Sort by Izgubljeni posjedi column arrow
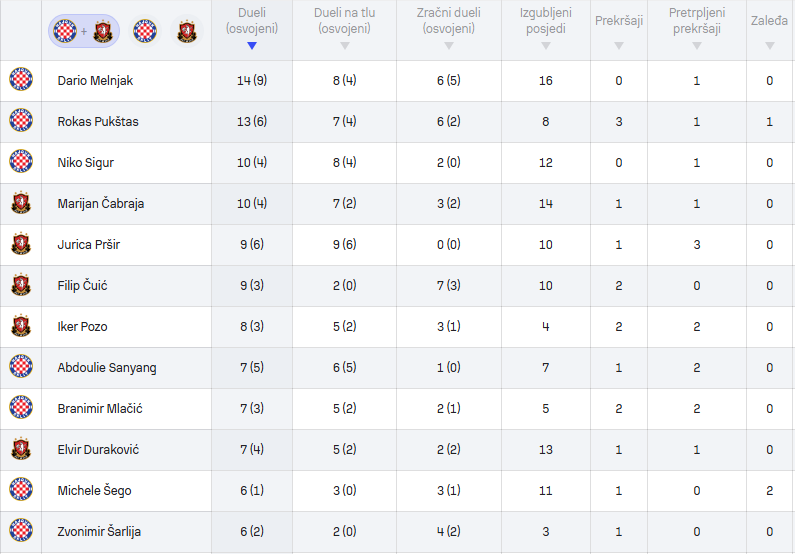The width and height of the screenshot is (795, 554). (546, 46)
